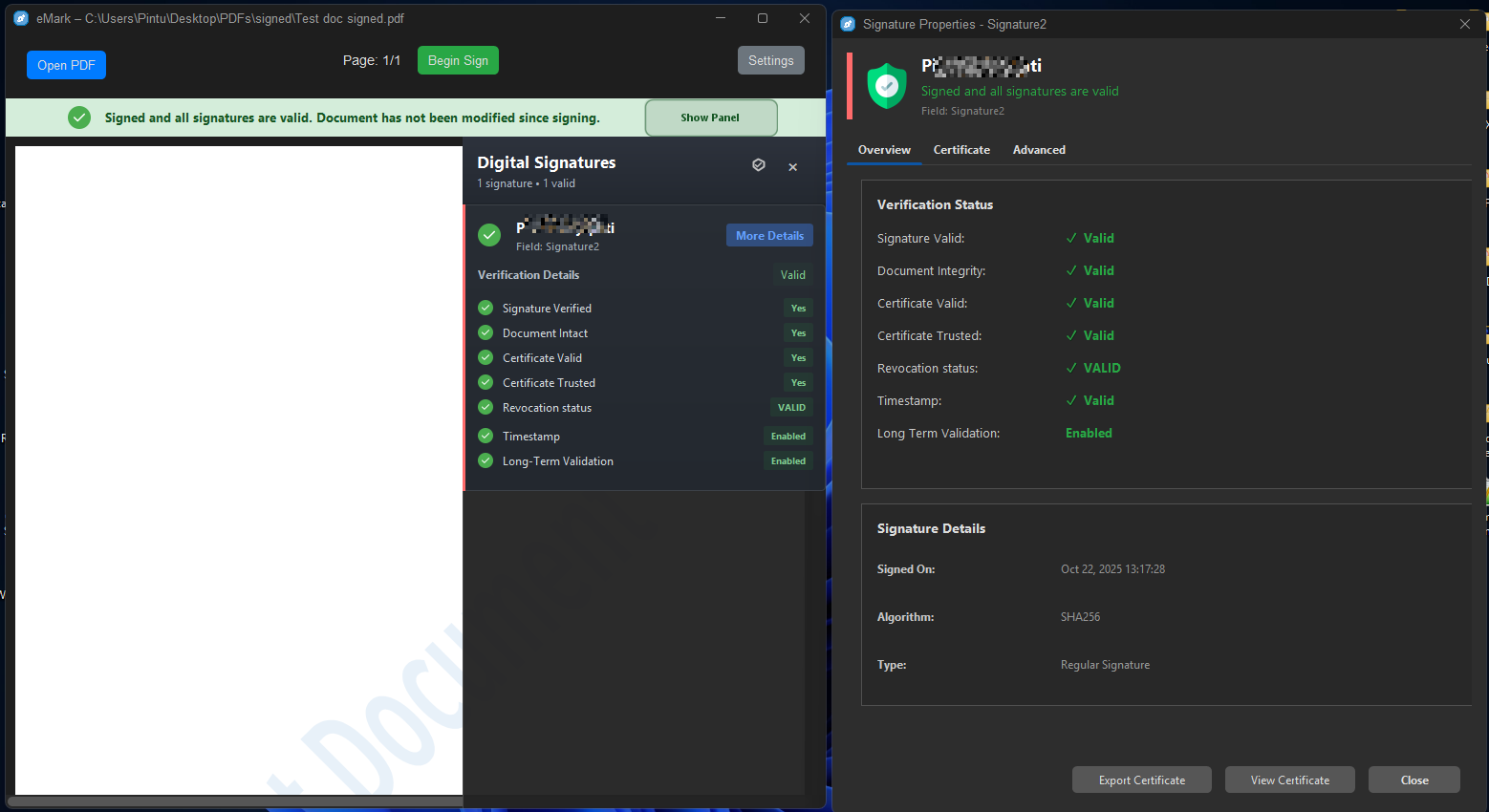Screen dimensions: 1489x812
Task: Collapse the panel using Show Panel
Action: 710,117
